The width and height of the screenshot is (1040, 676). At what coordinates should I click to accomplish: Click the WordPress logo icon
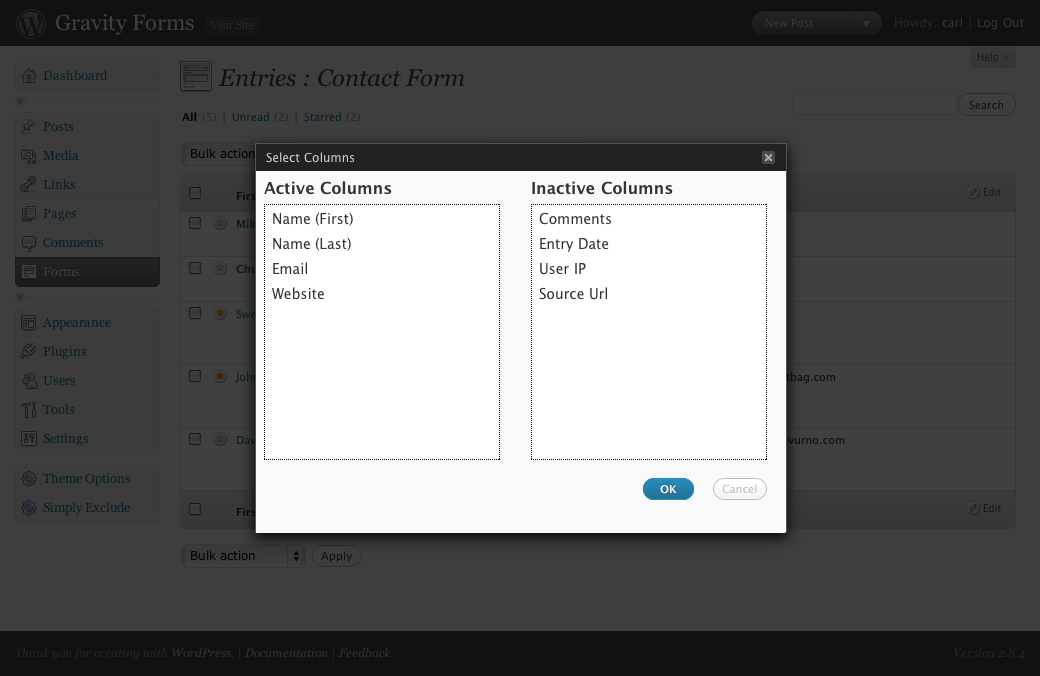[31, 23]
